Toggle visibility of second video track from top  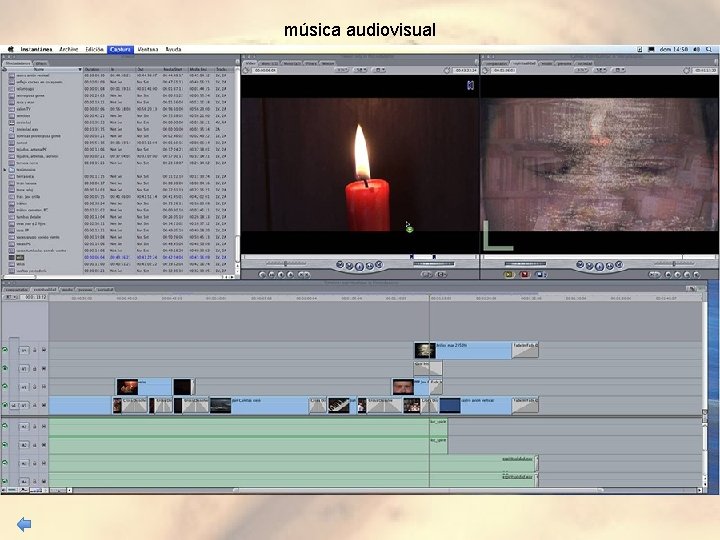pyautogui.click(x=5, y=368)
